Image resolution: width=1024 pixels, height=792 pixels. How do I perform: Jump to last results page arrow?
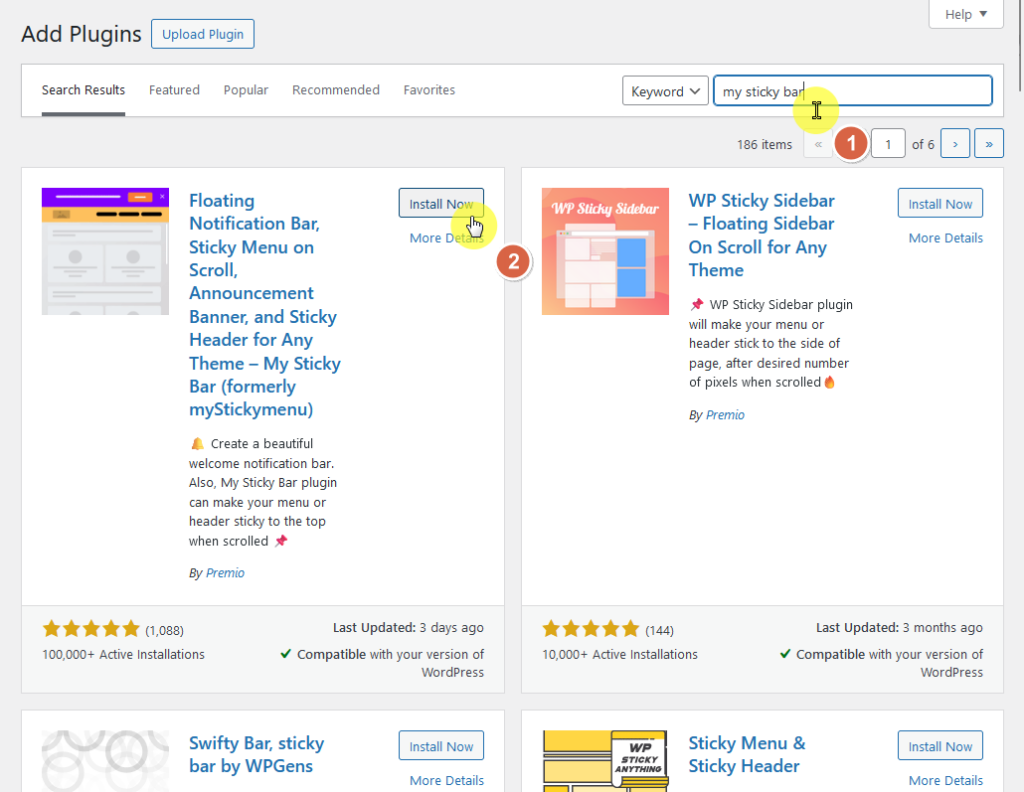click(989, 144)
